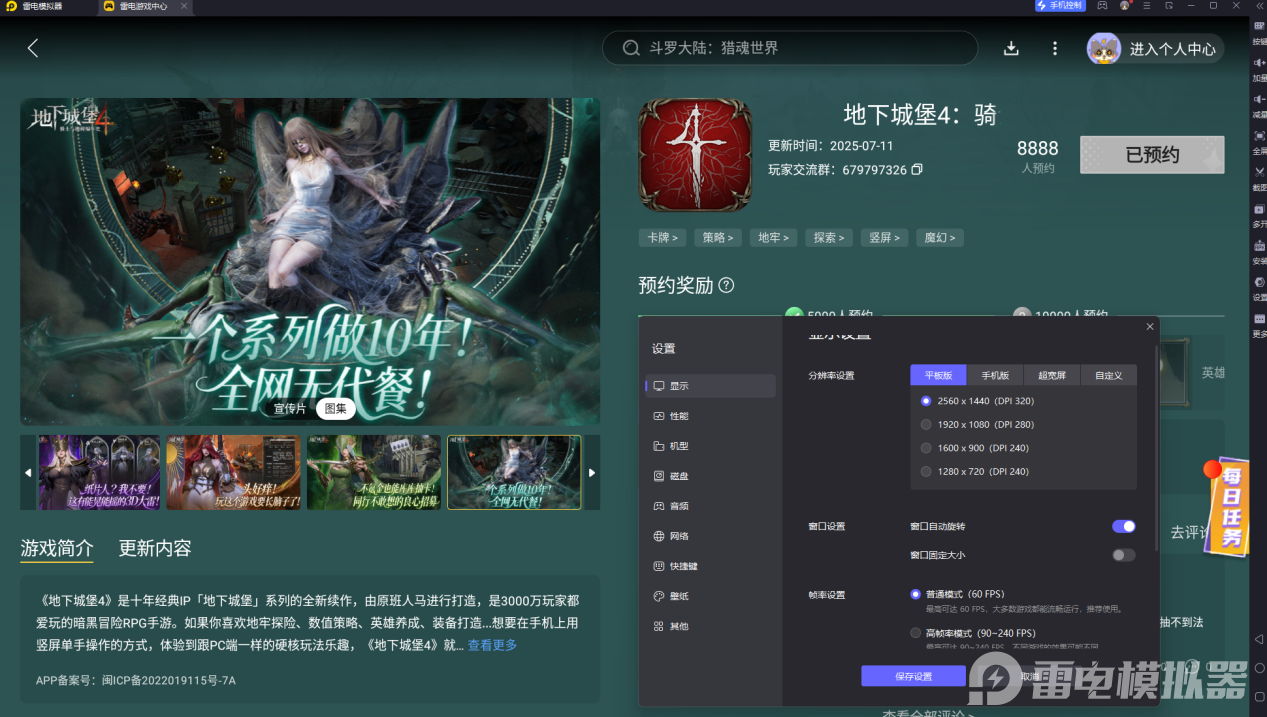Enable the 窗口固定大小 toggle
The width and height of the screenshot is (1267, 717).
coord(1123,555)
